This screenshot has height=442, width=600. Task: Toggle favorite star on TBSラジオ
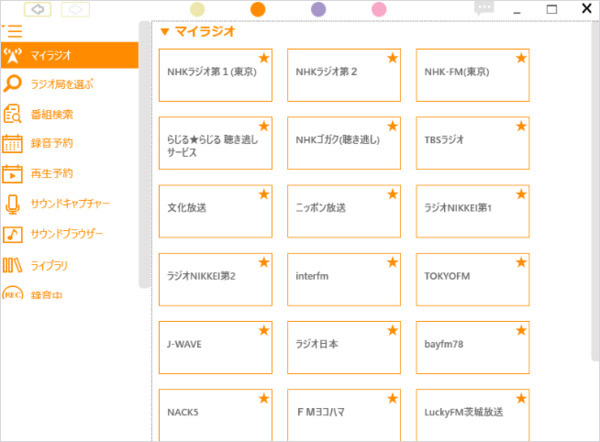pos(521,126)
